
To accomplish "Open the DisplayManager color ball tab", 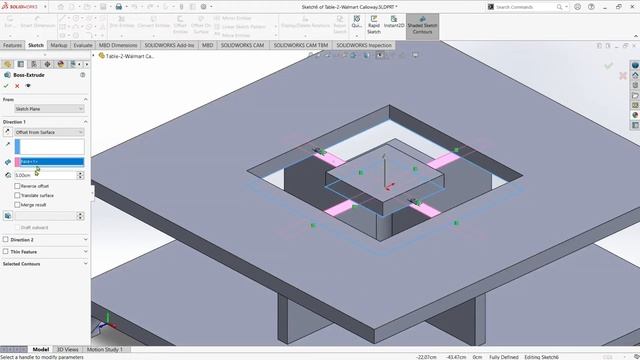I will click(x=61, y=64).
